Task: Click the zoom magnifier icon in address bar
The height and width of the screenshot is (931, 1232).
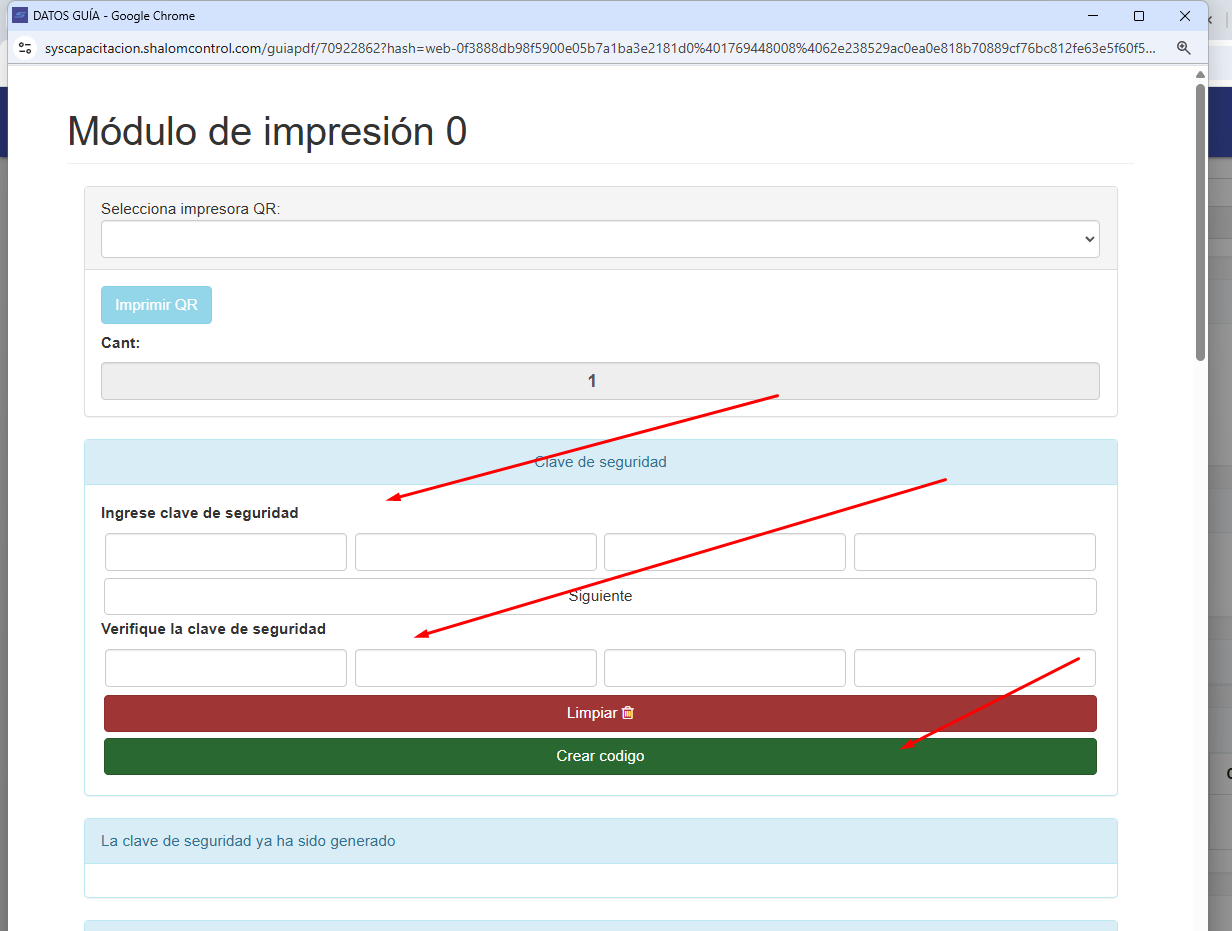Action: [x=1184, y=48]
